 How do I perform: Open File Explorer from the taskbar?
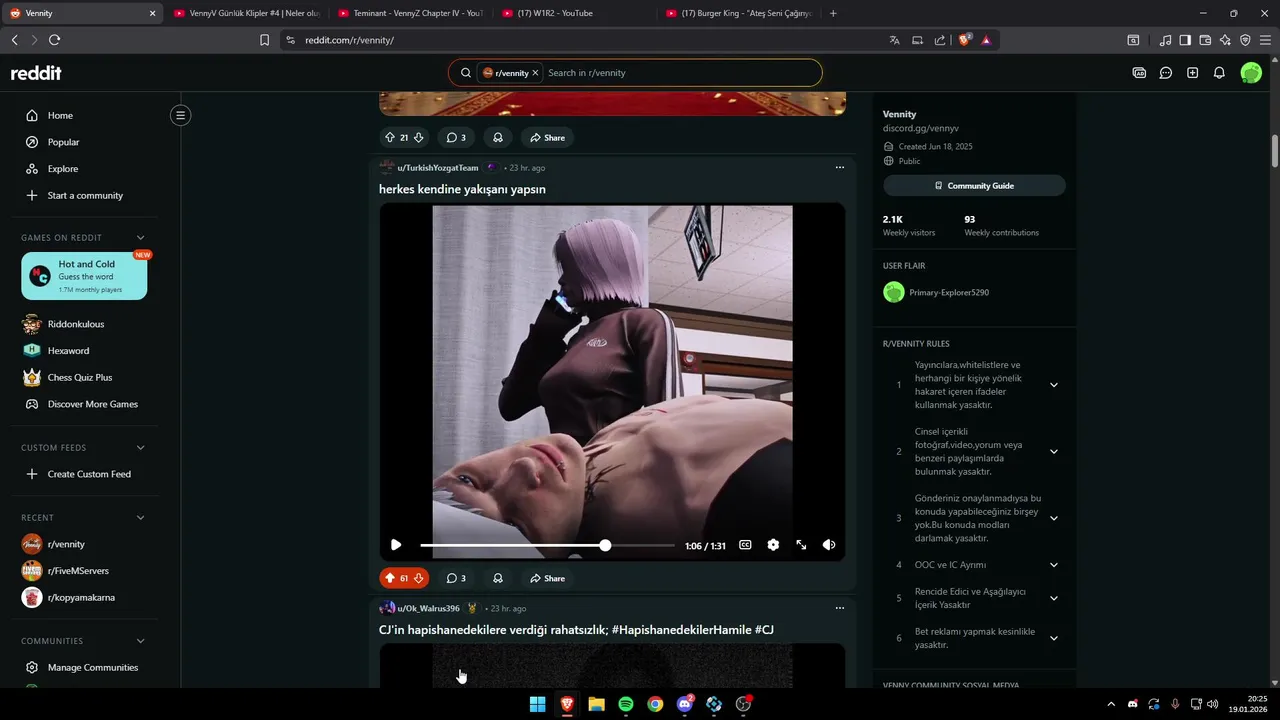coord(596,704)
